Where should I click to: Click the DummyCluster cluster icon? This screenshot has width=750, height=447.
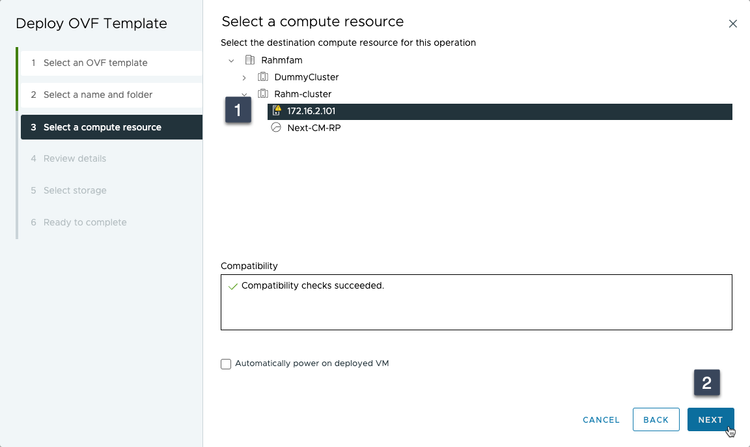click(263, 77)
